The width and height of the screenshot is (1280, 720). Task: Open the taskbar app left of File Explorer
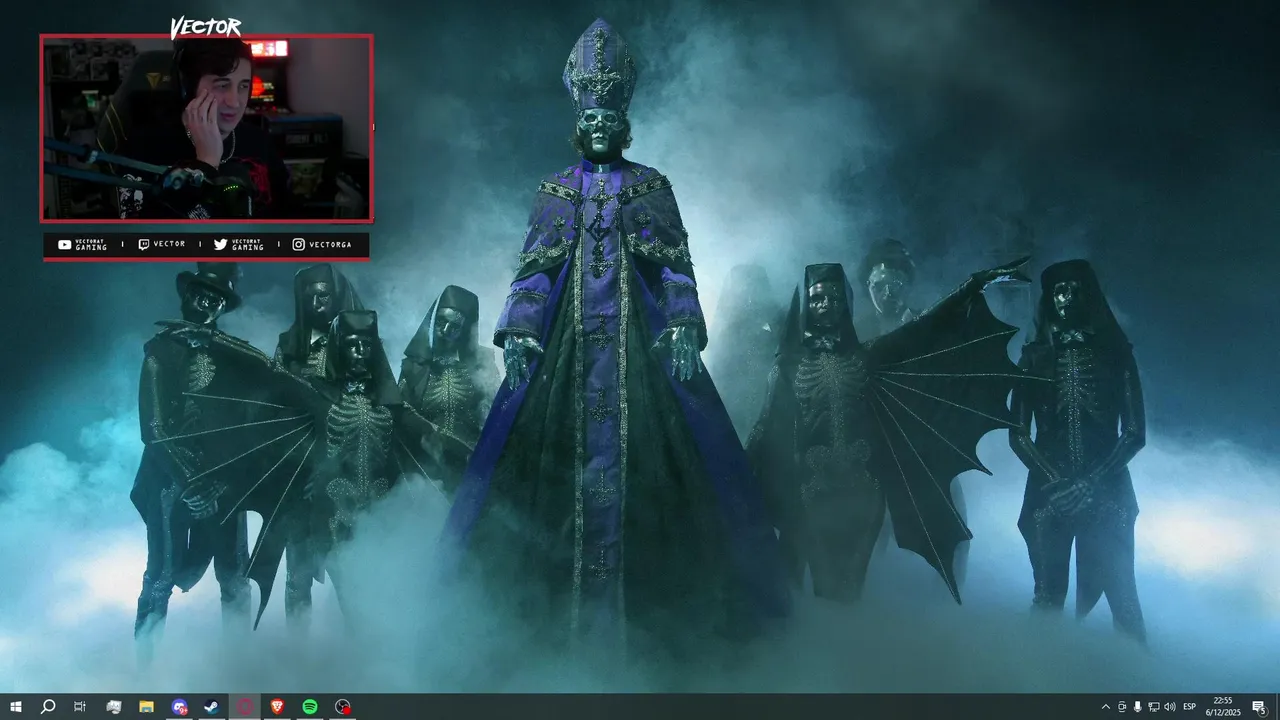(113, 707)
